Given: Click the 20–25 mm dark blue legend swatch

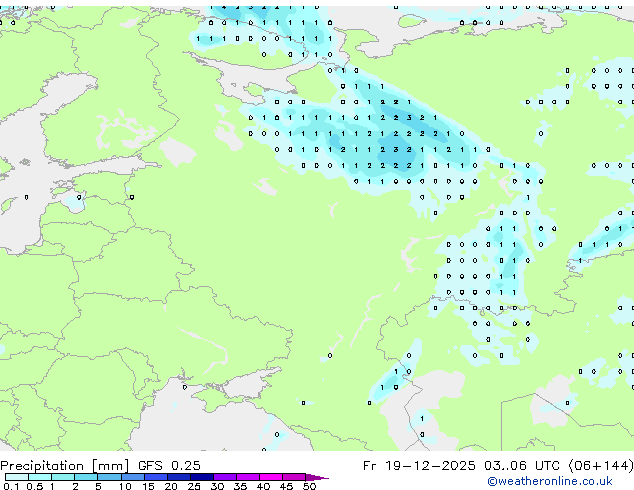Looking at the screenshot, I should click(x=178, y=477).
